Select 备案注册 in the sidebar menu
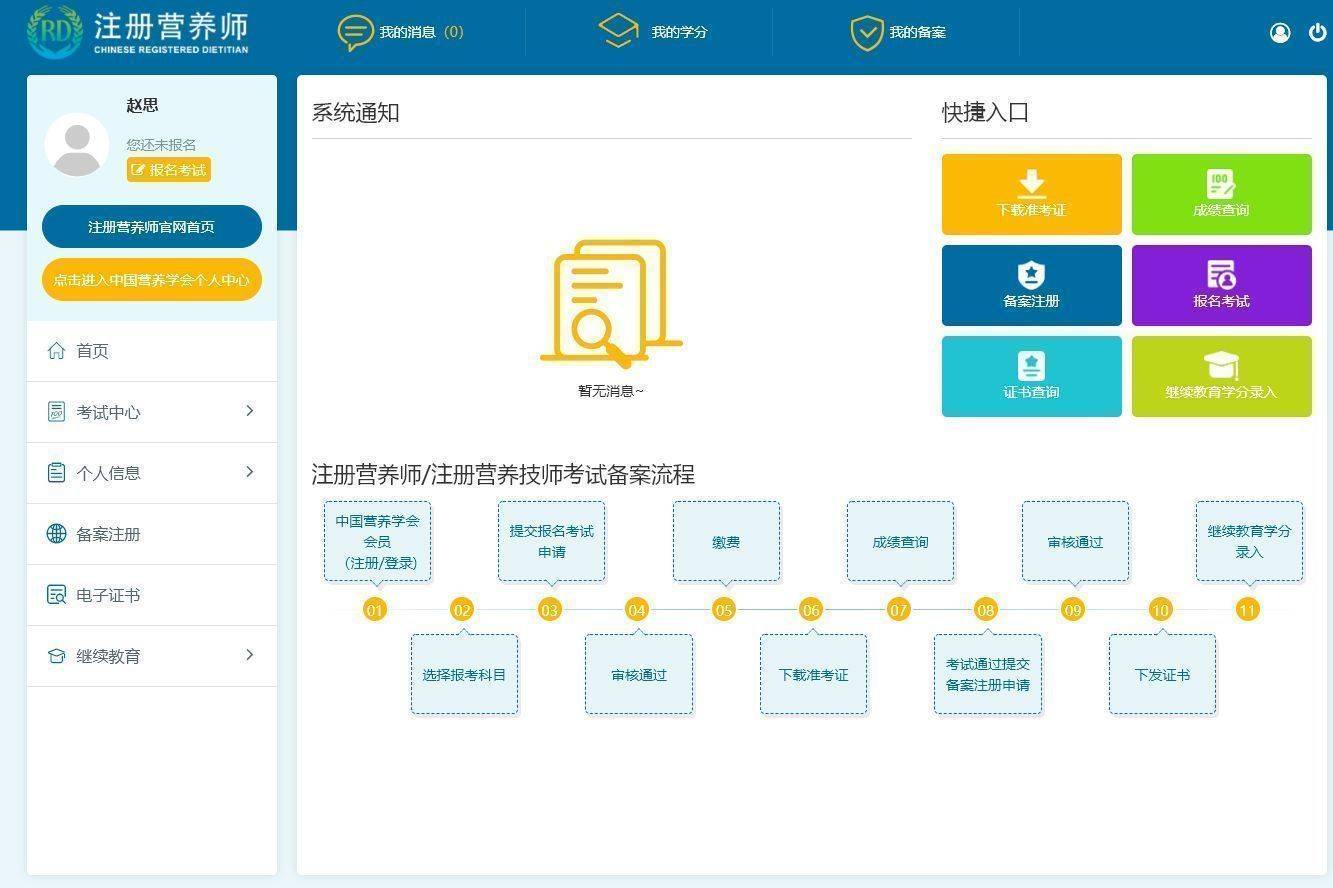 point(108,534)
